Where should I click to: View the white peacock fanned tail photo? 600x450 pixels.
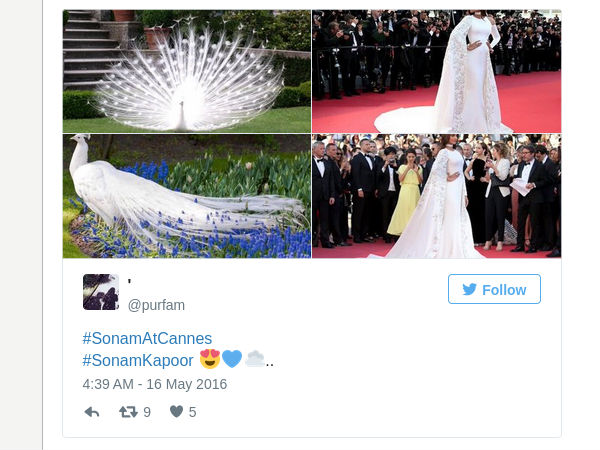pyautogui.click(x=187, y=71)
